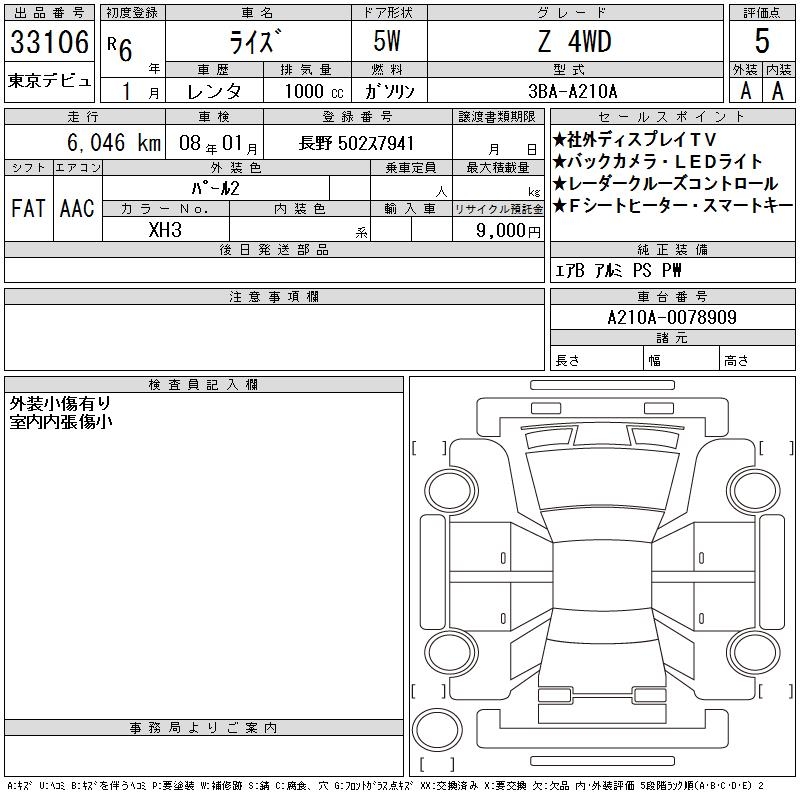
Task: Select the 乗車定員 column header
Action: pyautogui.click(x=411, y=167)
